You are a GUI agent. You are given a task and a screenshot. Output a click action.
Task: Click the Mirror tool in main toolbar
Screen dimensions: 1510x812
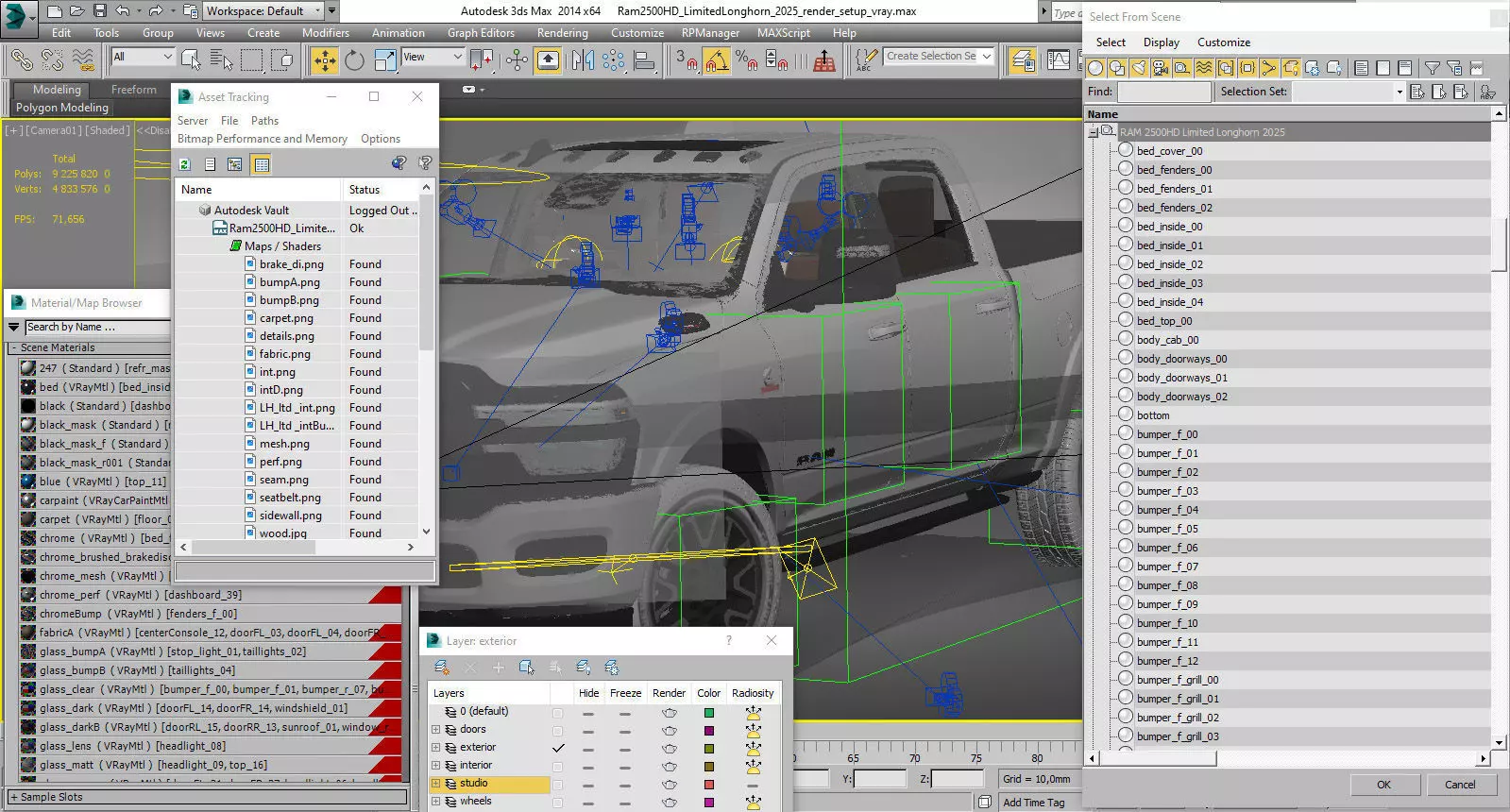coord(583,60)
